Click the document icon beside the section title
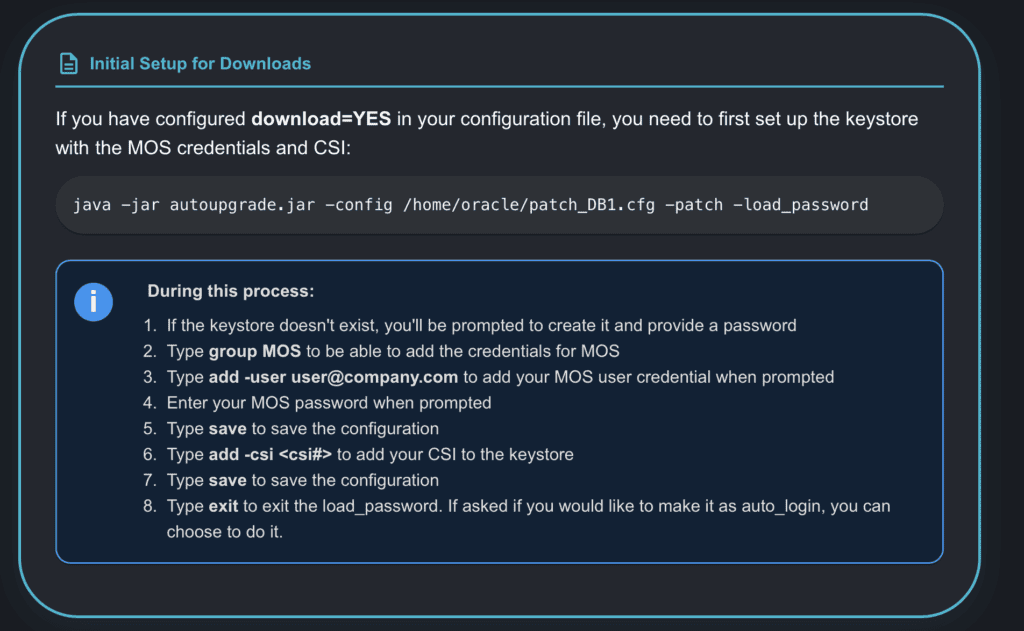 pyautogui.click(x=68, y=64)
